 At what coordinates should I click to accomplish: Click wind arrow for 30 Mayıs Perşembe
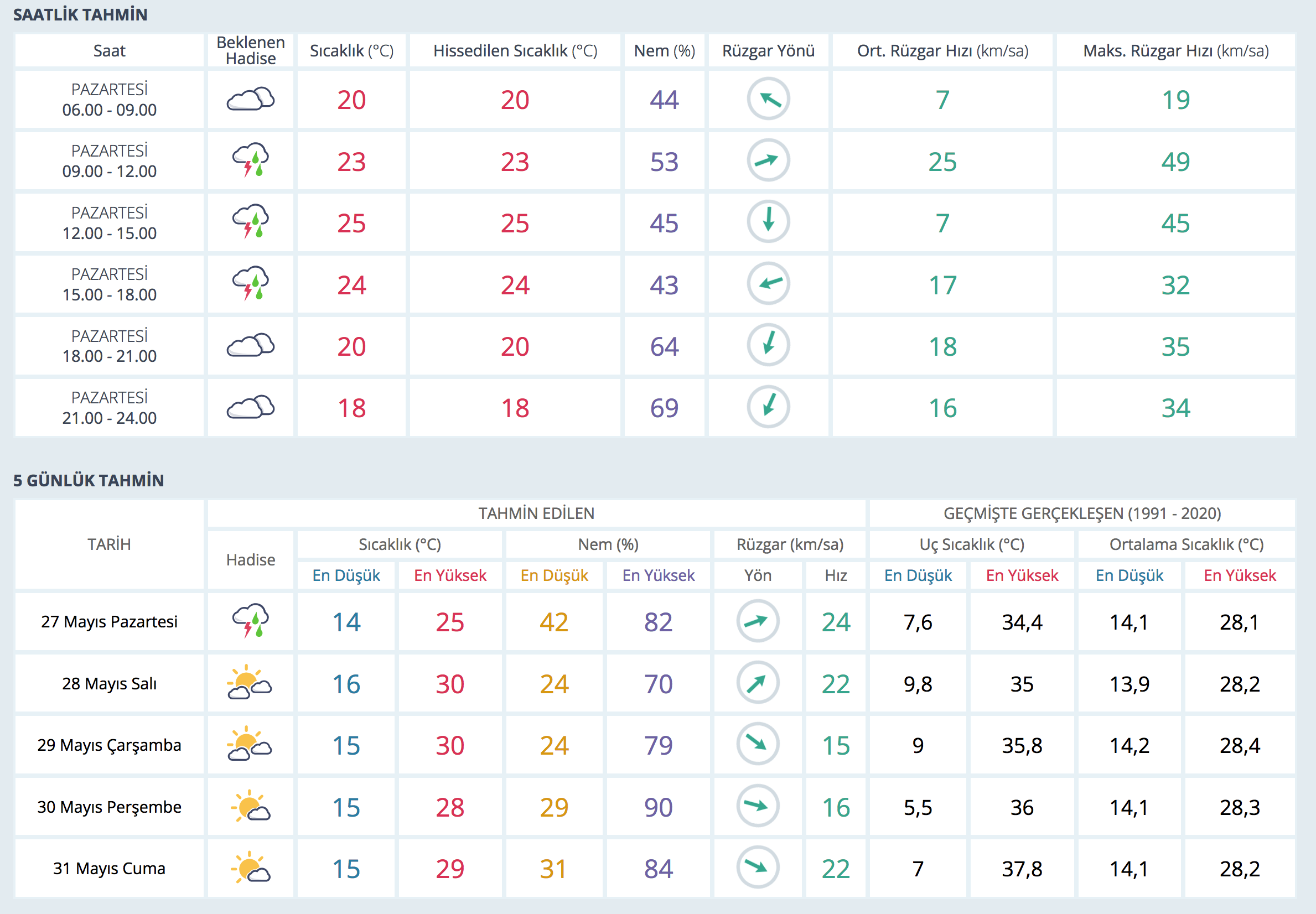click(x=757, y=806)
